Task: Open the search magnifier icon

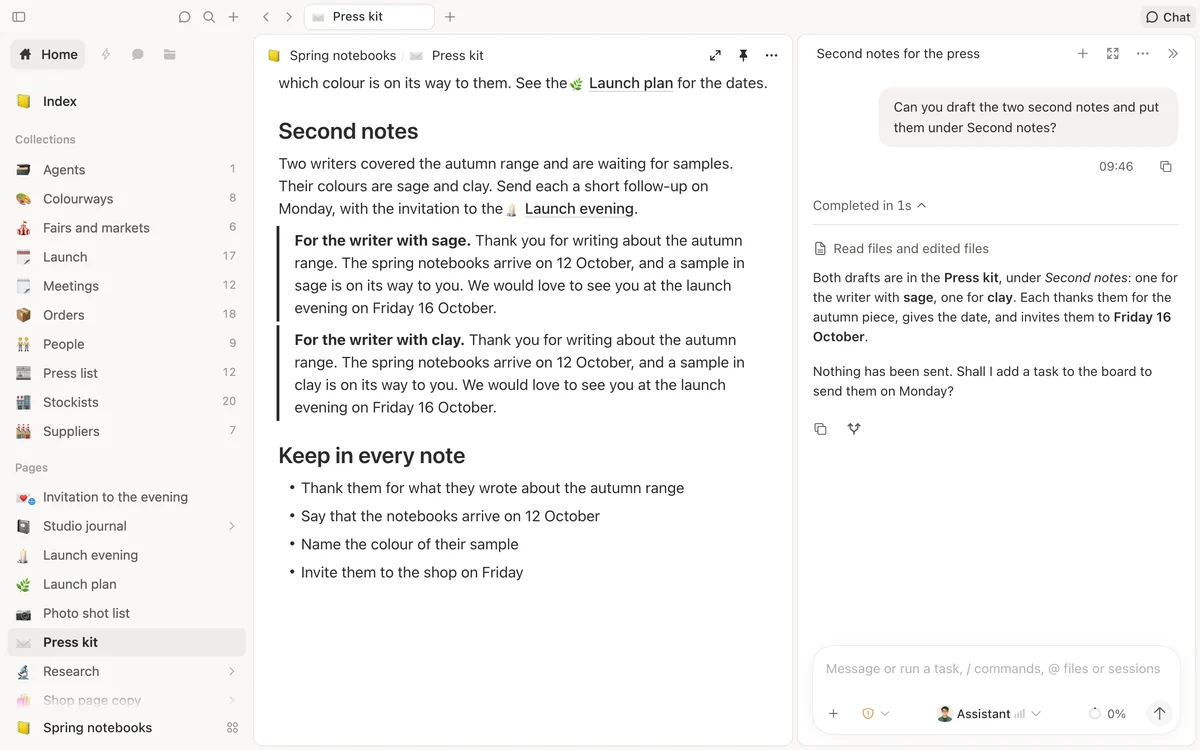Action: click(209, 17)
